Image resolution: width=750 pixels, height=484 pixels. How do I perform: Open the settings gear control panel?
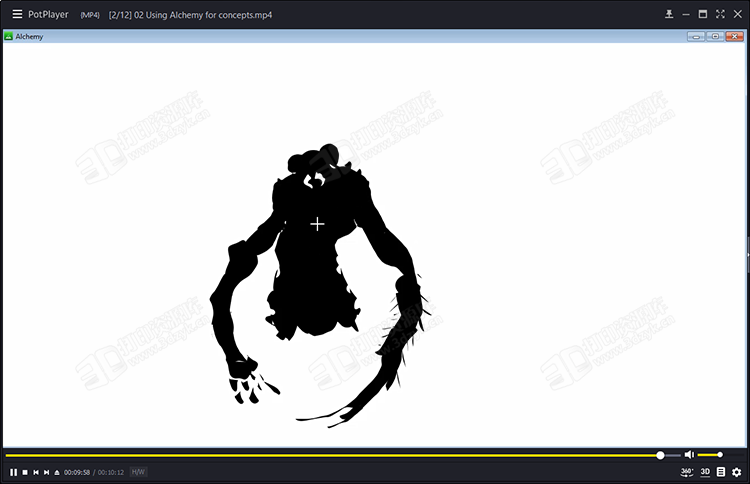coord(737,472)
